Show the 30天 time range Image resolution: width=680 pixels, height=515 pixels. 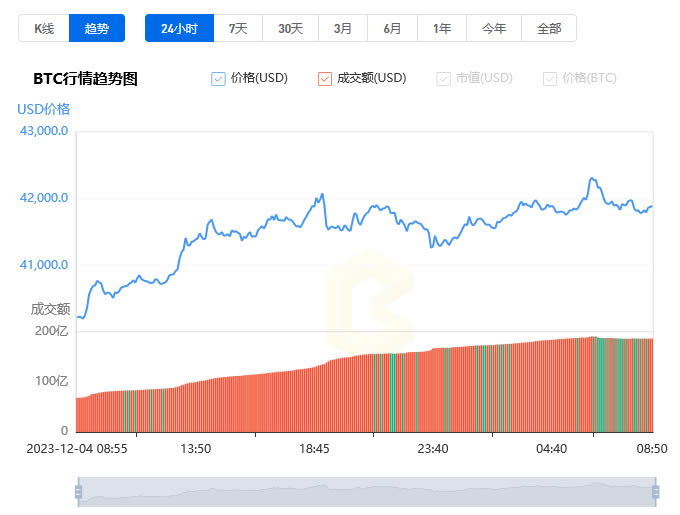pos(290,28)
